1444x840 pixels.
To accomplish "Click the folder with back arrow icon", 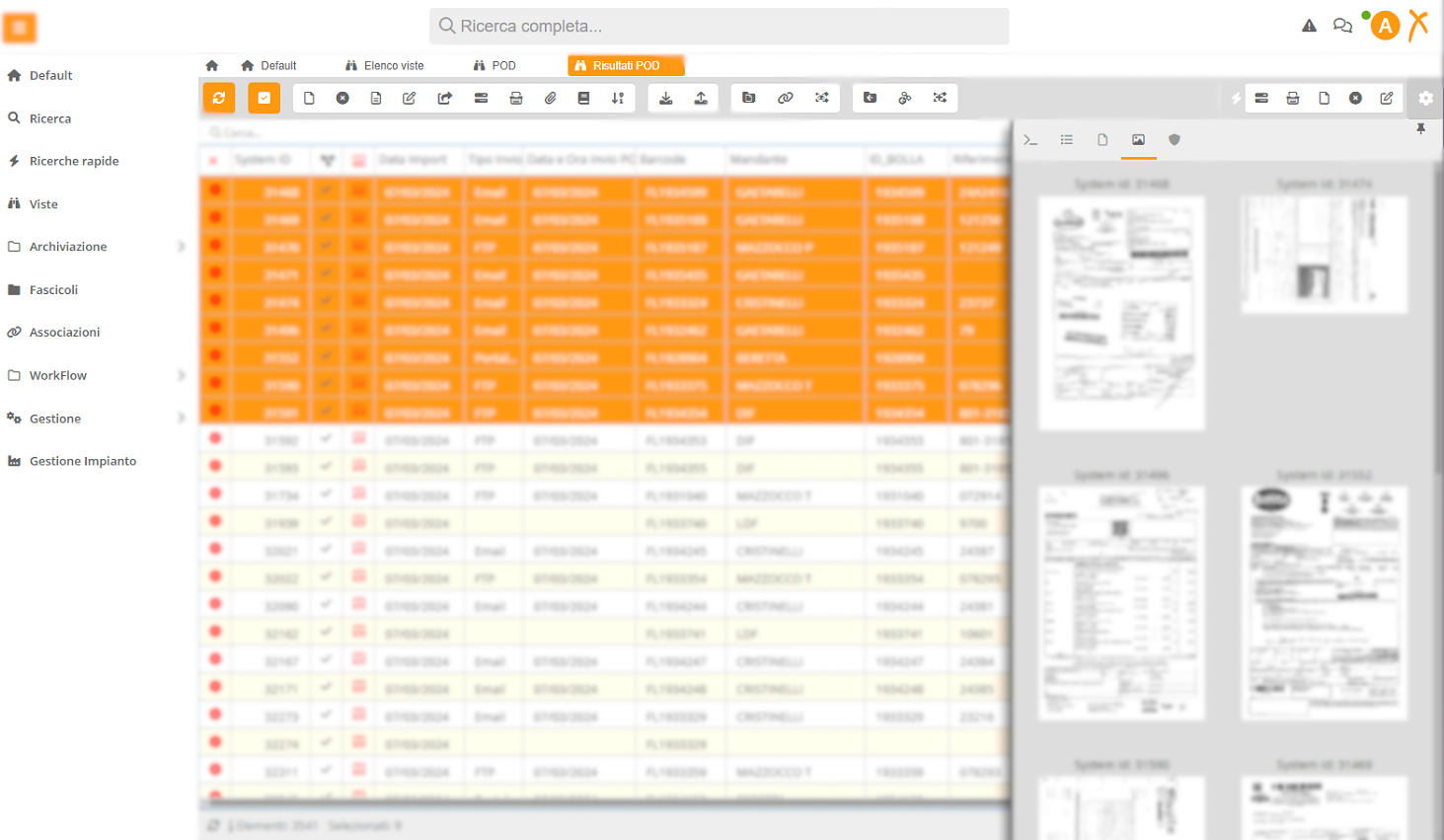I will 870,98.
